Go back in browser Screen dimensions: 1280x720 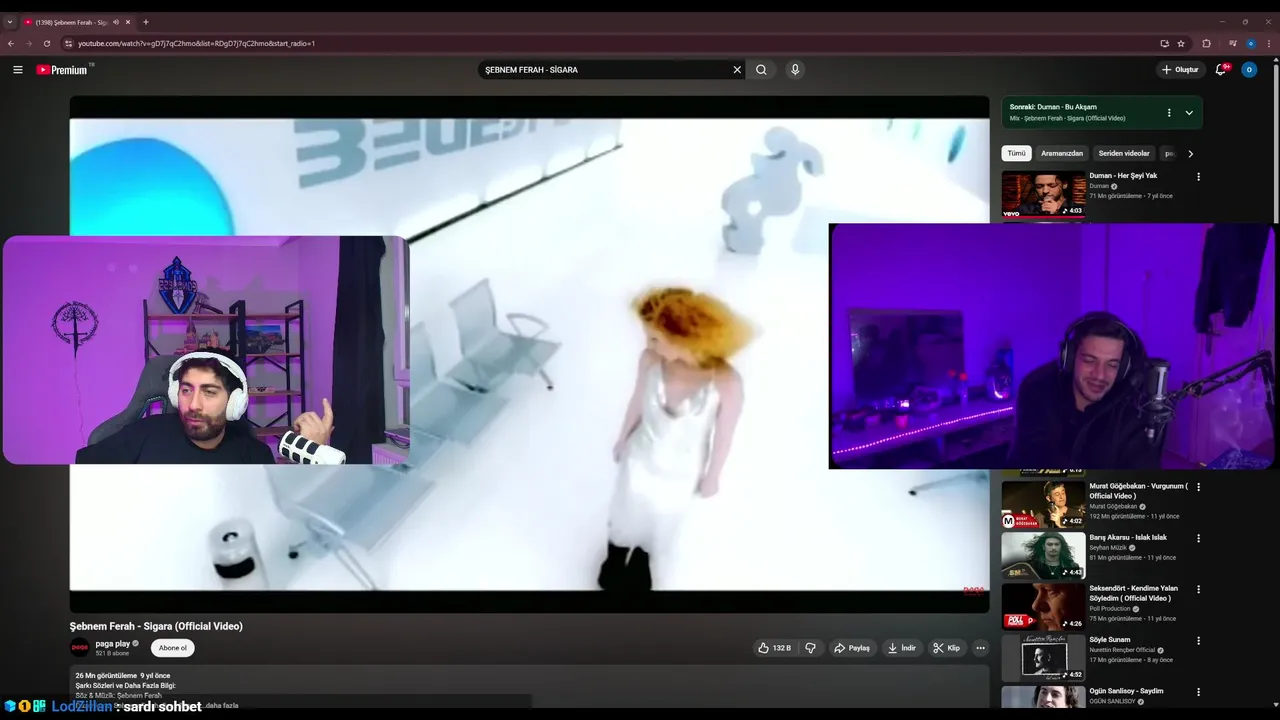point(11,43)
